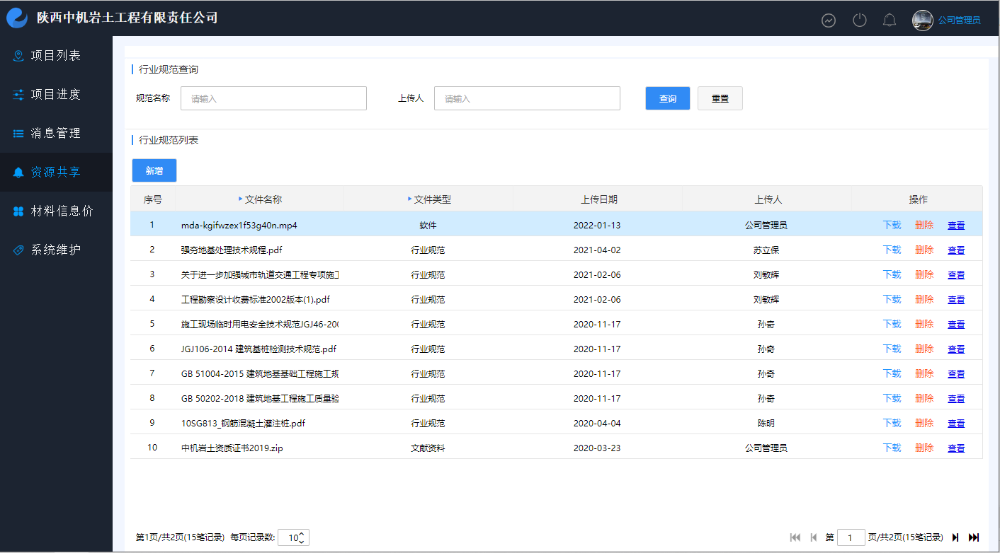The height and width of the screenshot is (553, 1000).
Task: Click the company administrator avatar
Action: (922, 20)
